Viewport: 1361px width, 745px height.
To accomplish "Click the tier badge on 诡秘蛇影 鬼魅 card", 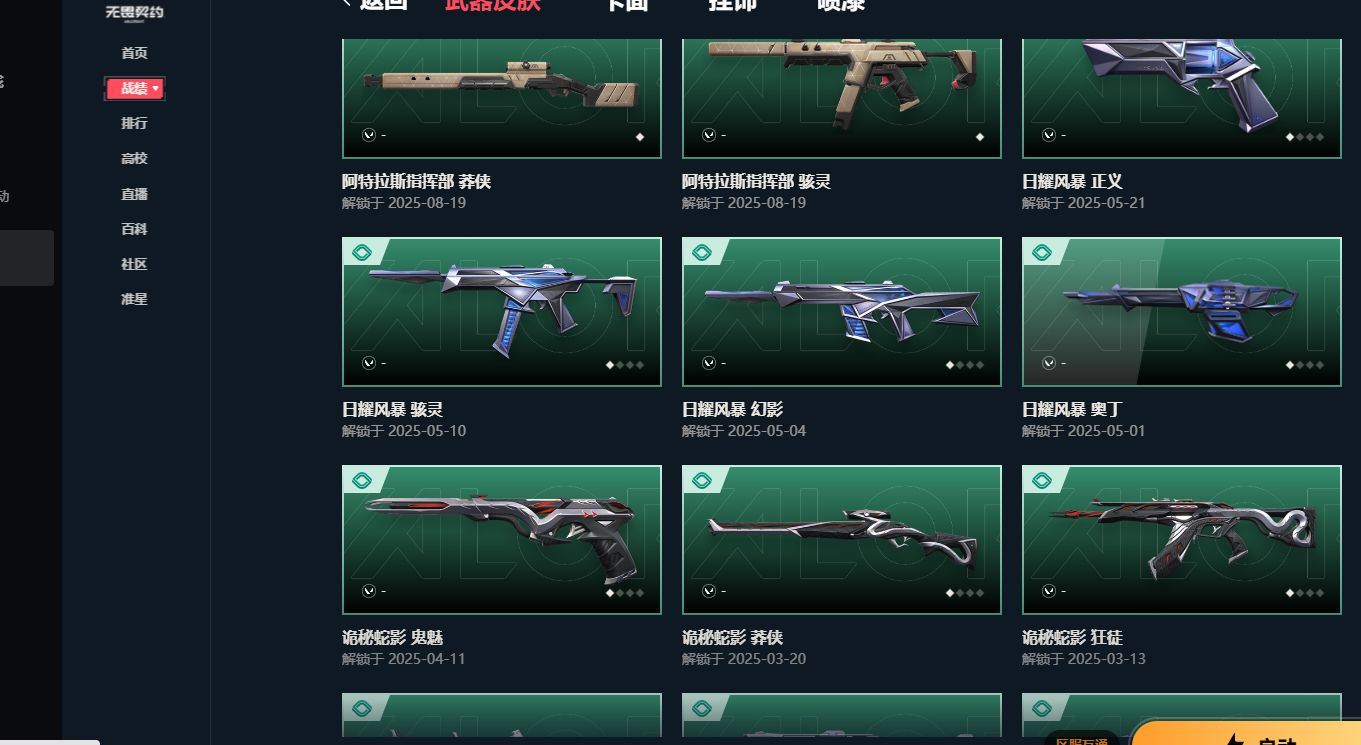I will click(362, 480).
